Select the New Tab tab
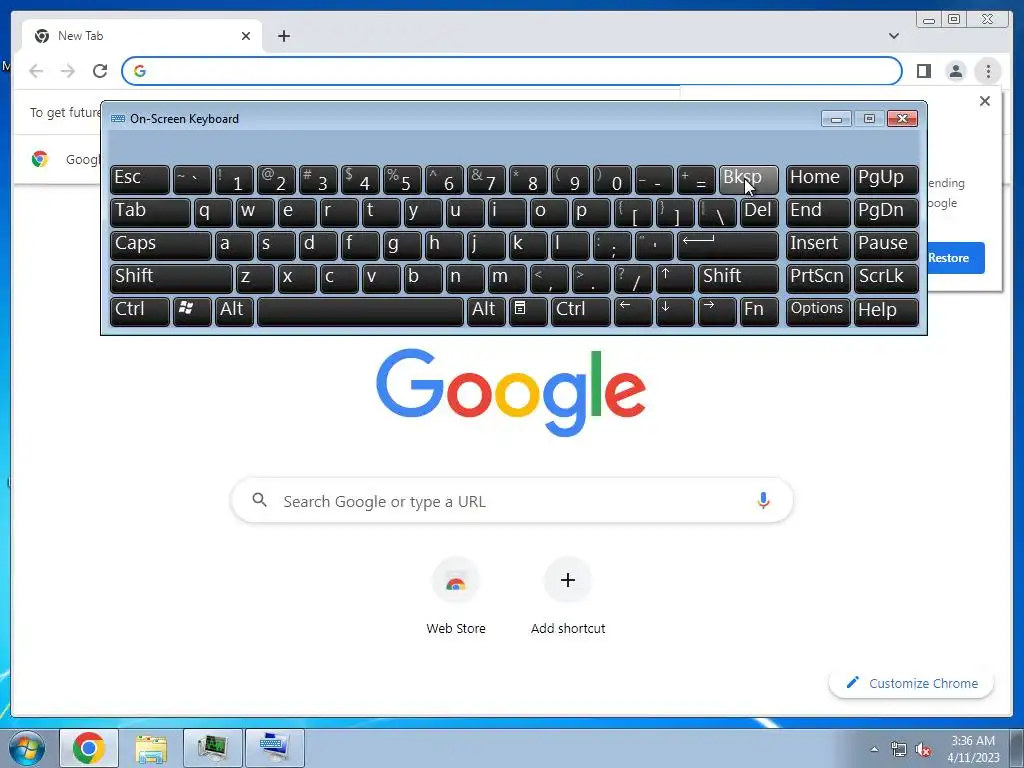Viewport: 1024px width, 768px height. coord(142,36)
